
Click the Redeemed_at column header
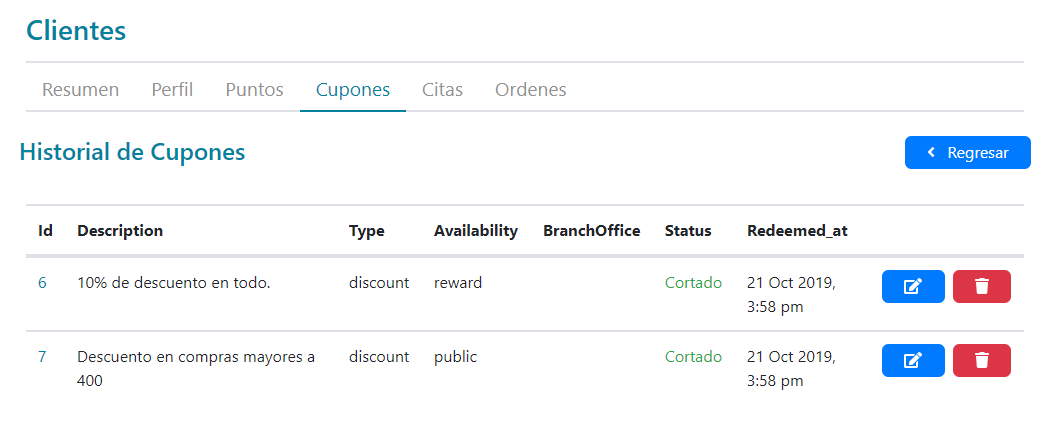[x=797, y=231]
